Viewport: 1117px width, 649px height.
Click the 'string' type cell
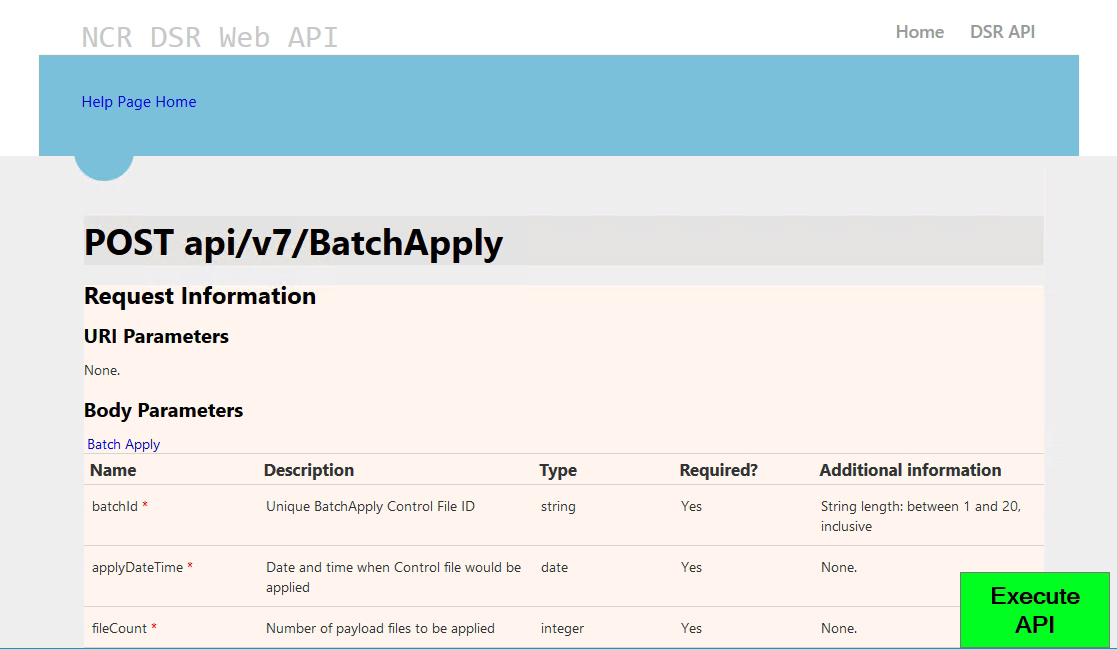[x=558, y=507]
